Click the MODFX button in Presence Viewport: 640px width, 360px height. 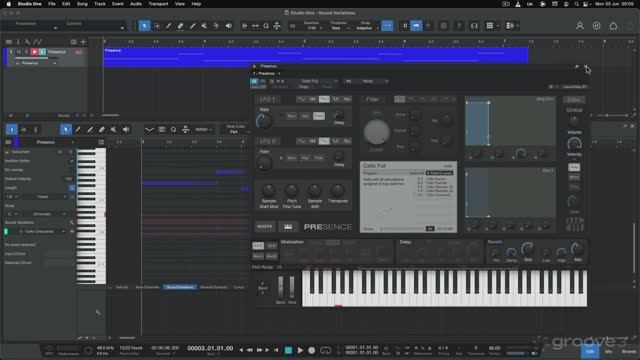pos(265,227)
